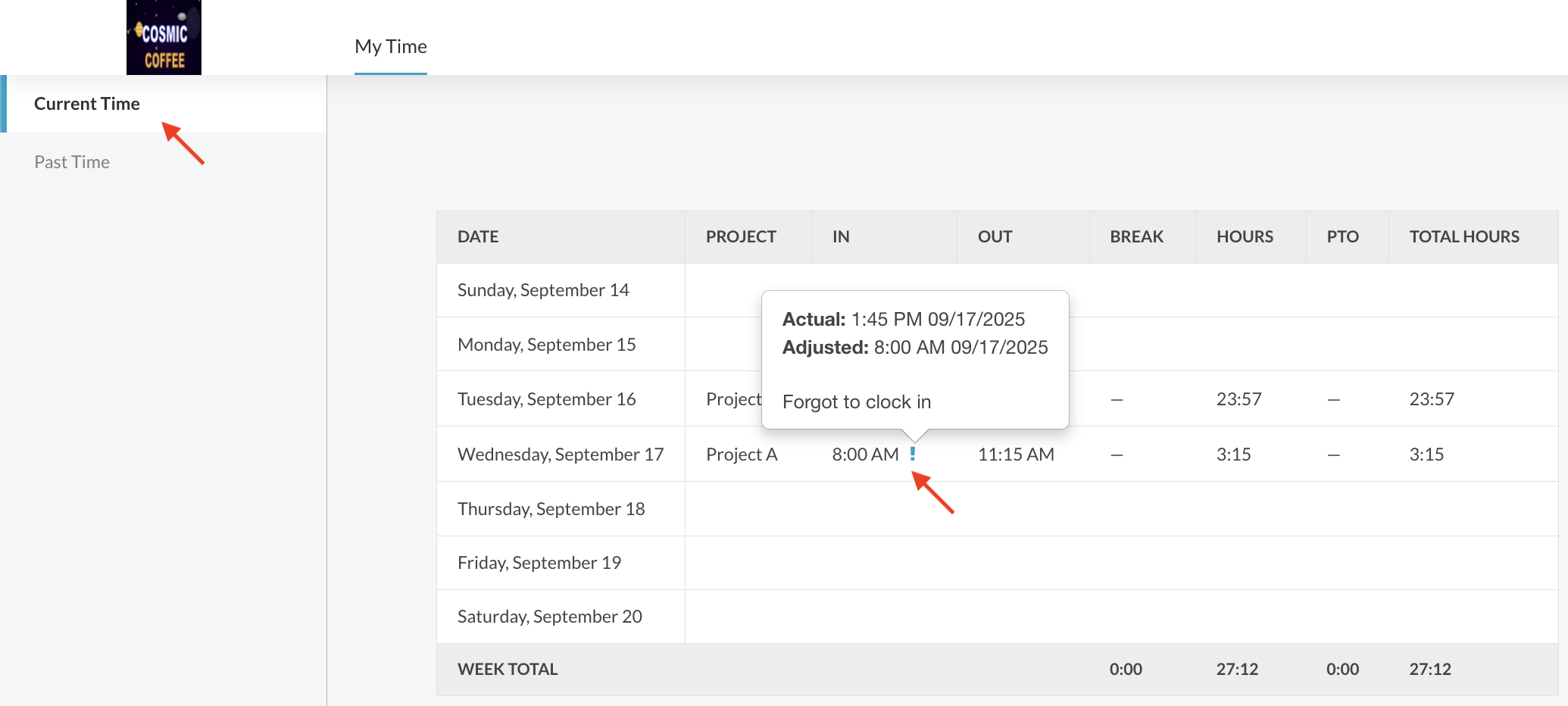The width and height of the screenshot is (1568, 706).
Task: Click the 8:00 AM clock-in time
Action: [x=865, y=455]
